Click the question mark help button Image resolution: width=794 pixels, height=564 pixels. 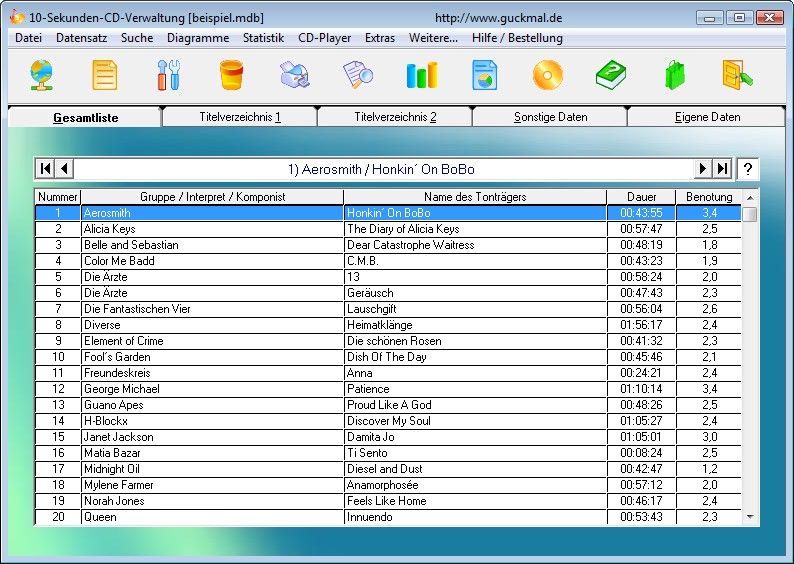(x=748, y=169)
